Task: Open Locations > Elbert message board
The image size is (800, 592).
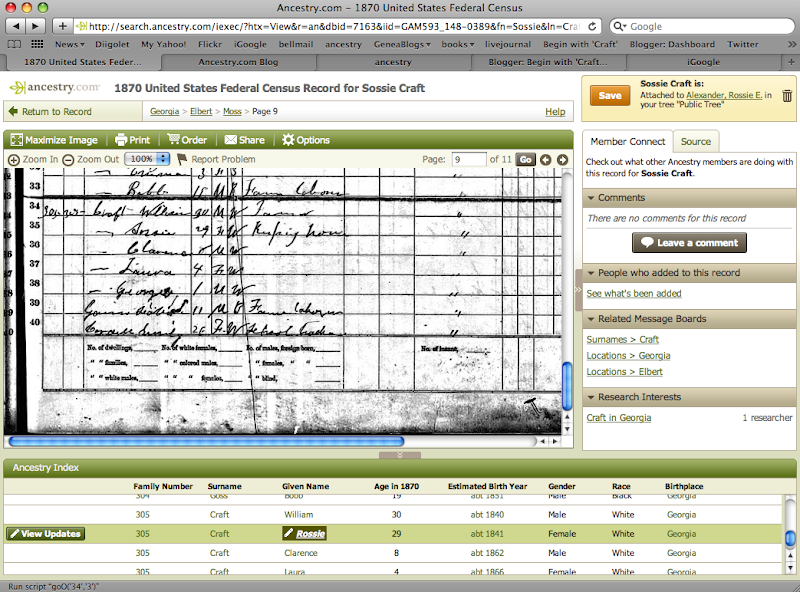Action: click(x=624, y=372)
